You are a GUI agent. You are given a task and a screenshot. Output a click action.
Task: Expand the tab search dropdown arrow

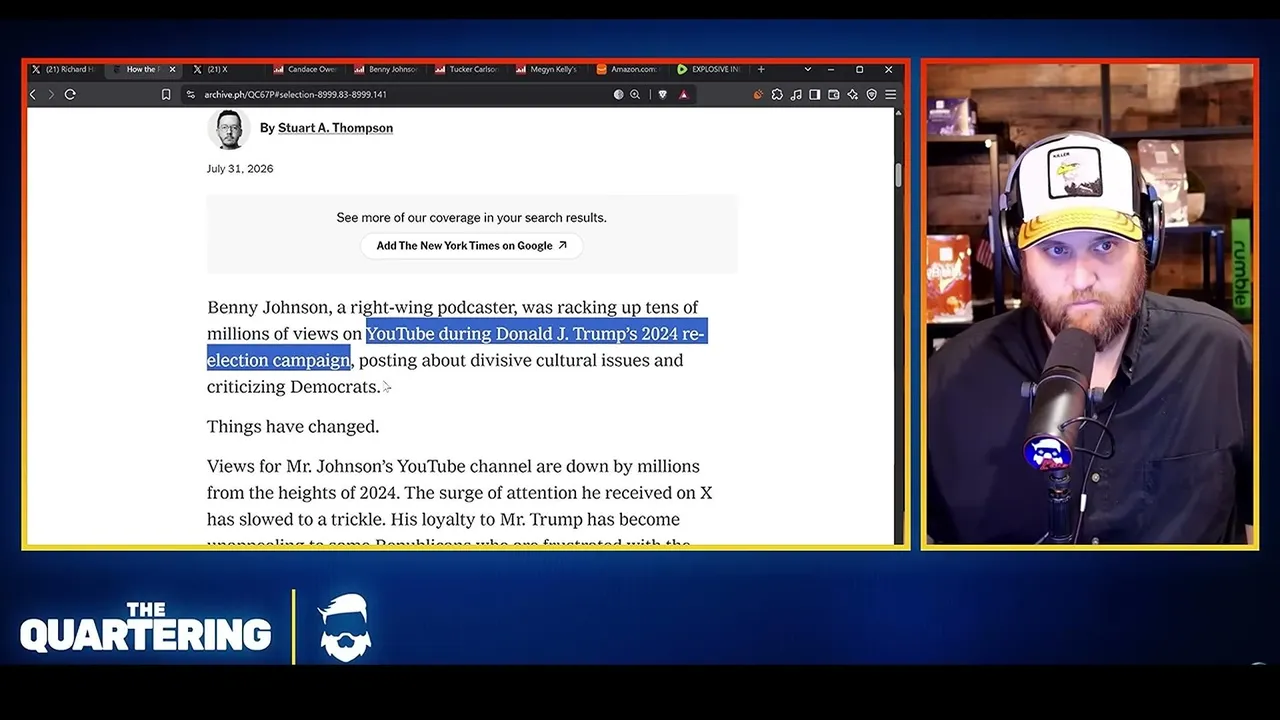pos(808,69)
